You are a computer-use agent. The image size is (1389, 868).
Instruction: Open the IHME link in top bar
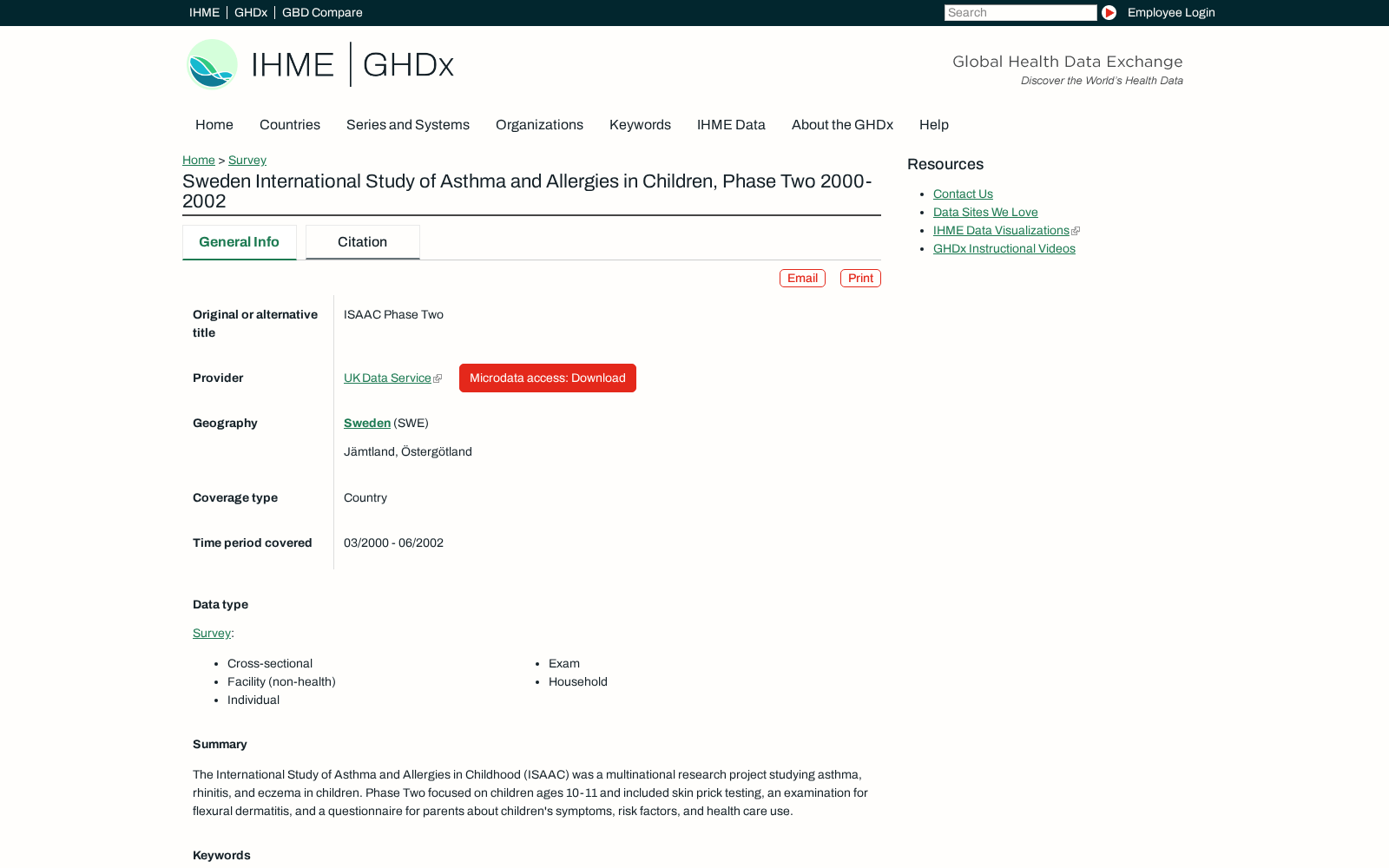click(204, 12)
